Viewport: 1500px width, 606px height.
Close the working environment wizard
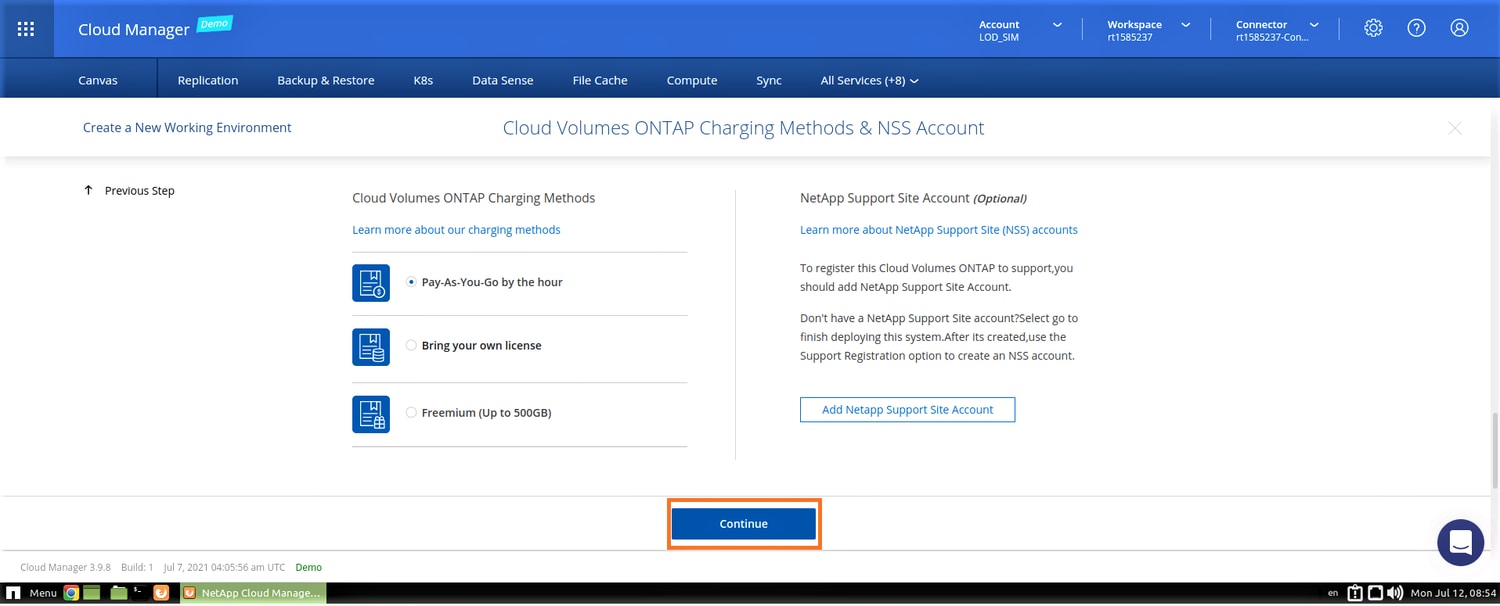point(1455,128)
